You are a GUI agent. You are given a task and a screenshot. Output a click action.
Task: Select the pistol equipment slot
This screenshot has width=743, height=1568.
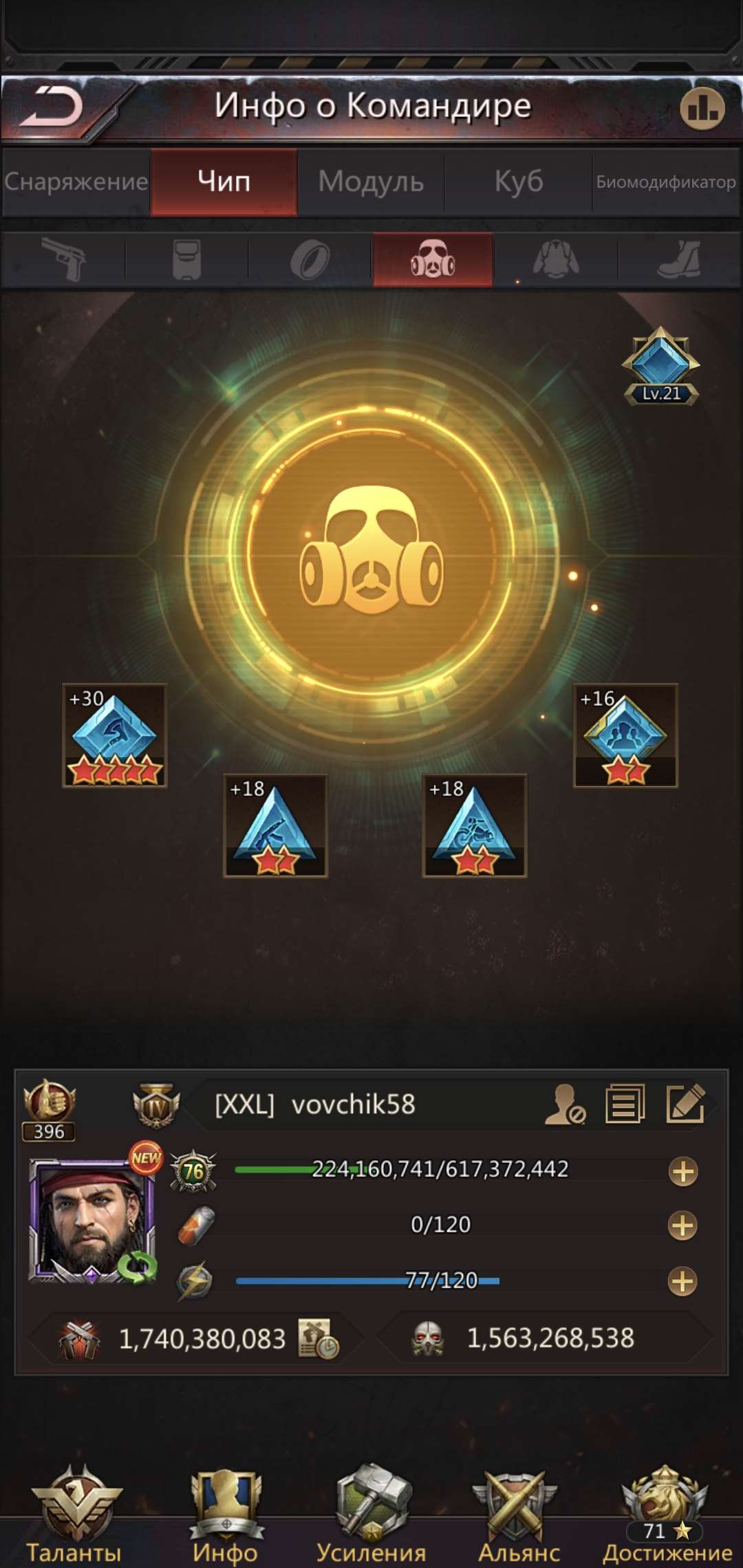pyautogui.click(x=63, y=259)
